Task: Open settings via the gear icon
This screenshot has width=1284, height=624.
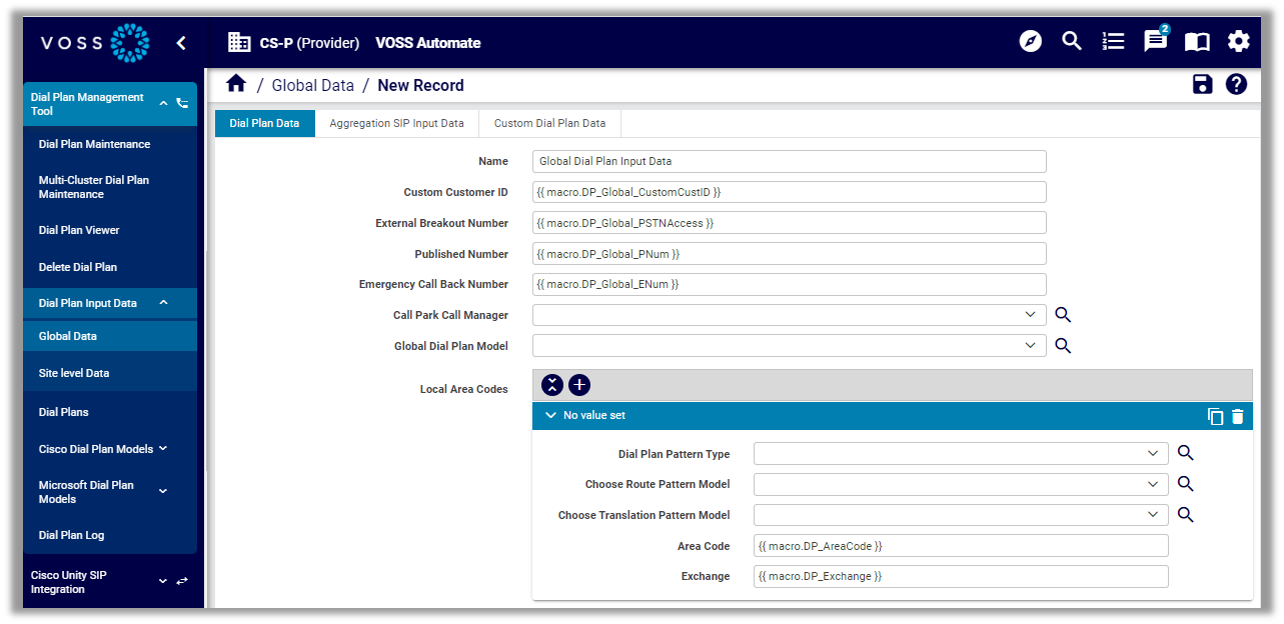Action: point(1238,42)
